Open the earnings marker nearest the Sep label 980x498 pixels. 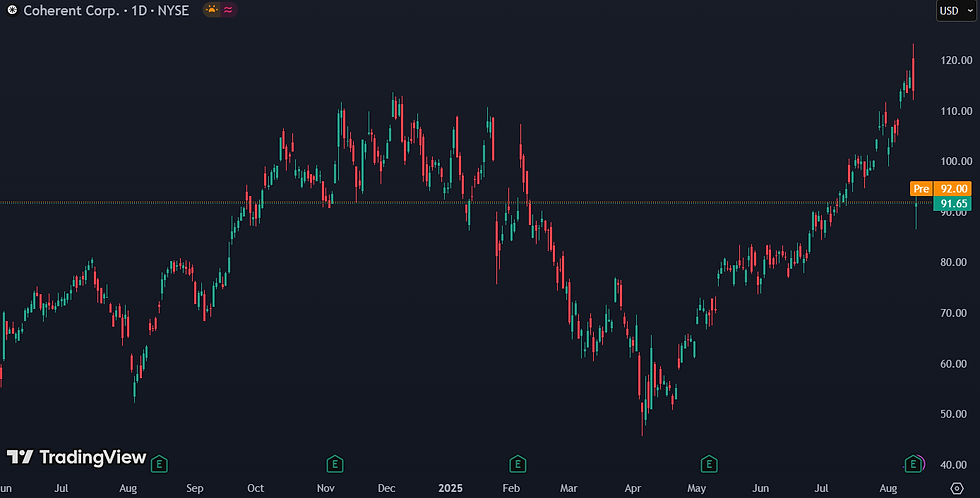click(159, 464)
